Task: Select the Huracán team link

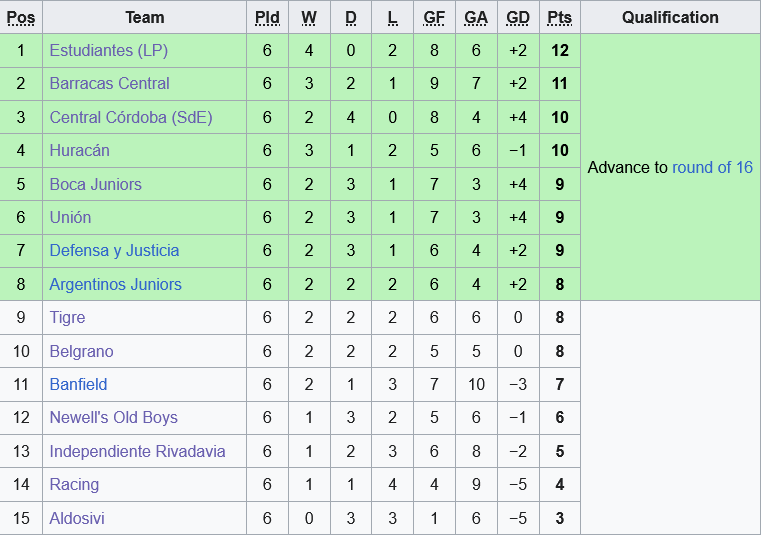Action: 79,151
